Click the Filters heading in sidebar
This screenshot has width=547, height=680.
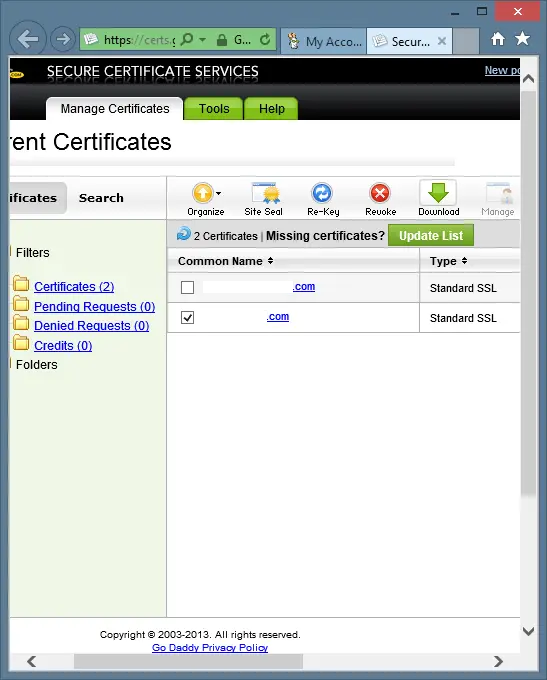pyautogui.click(x=33, y=252)
